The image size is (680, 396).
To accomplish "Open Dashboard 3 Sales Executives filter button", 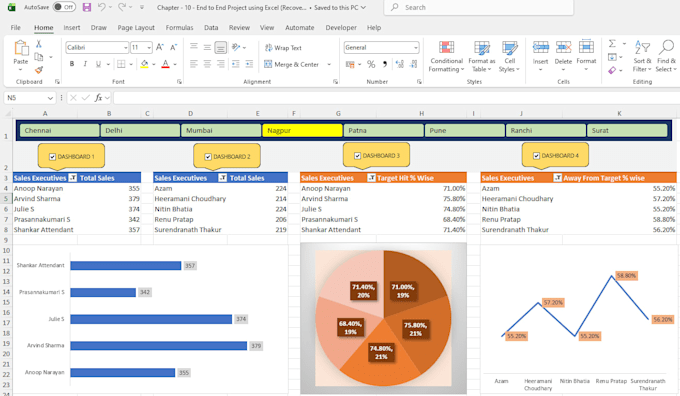I will pos(371,178).
